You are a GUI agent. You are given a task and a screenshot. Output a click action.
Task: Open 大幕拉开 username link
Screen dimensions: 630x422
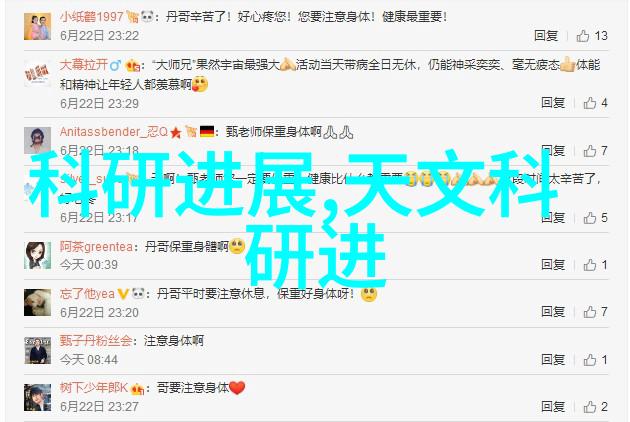pyautogui.click(x=84, y=65)
